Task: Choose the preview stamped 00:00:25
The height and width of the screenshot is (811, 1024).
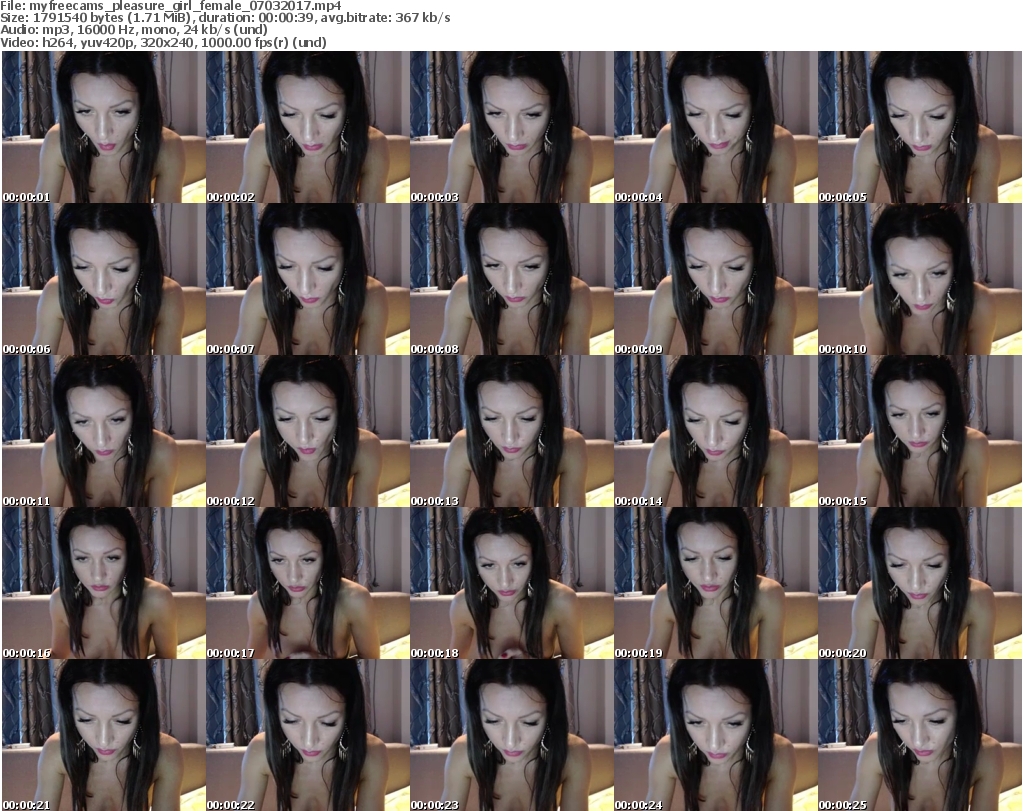Action: (x=920, y=735)
